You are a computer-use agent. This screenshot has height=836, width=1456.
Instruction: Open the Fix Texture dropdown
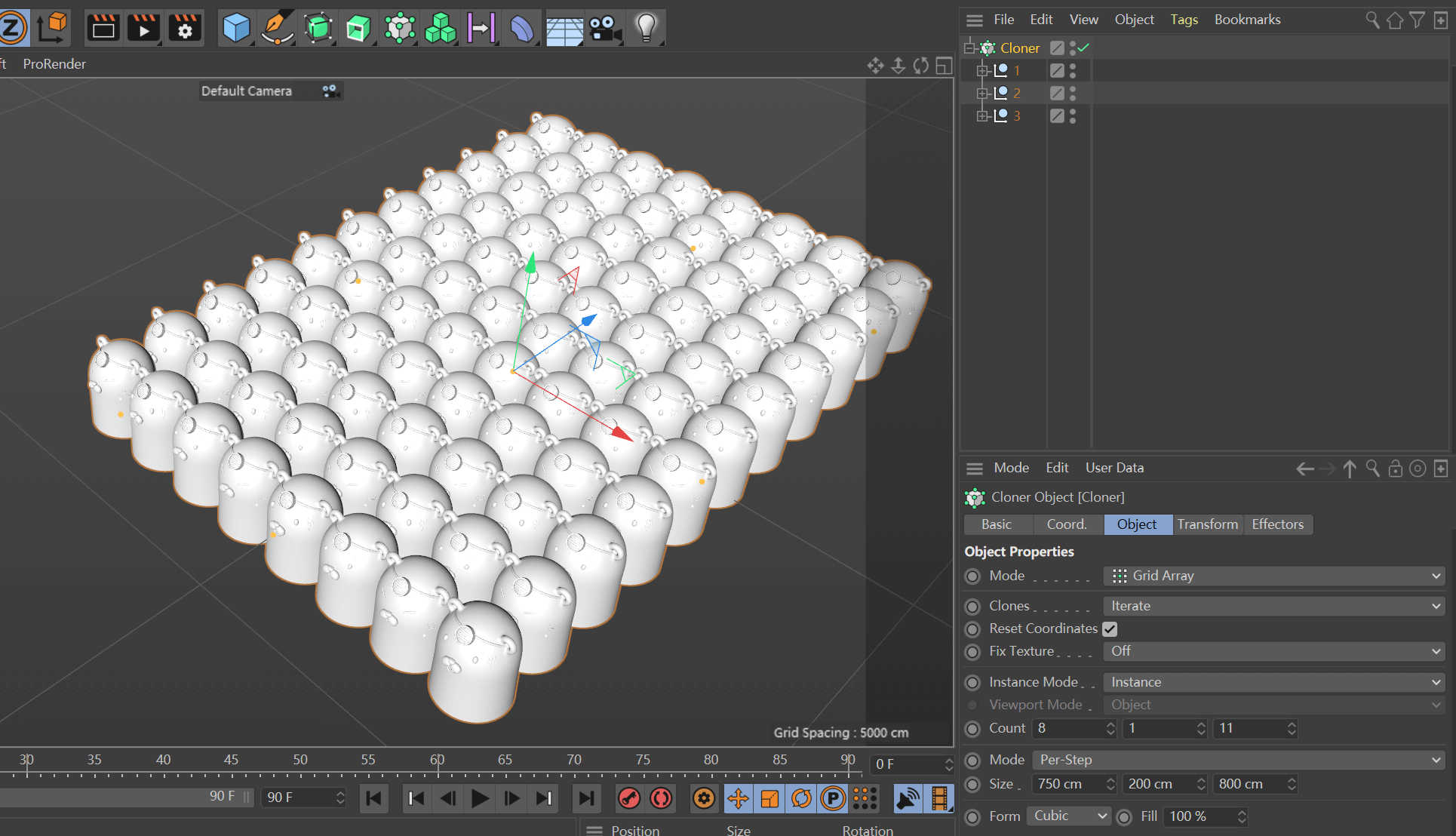(x=1274, y=652)
